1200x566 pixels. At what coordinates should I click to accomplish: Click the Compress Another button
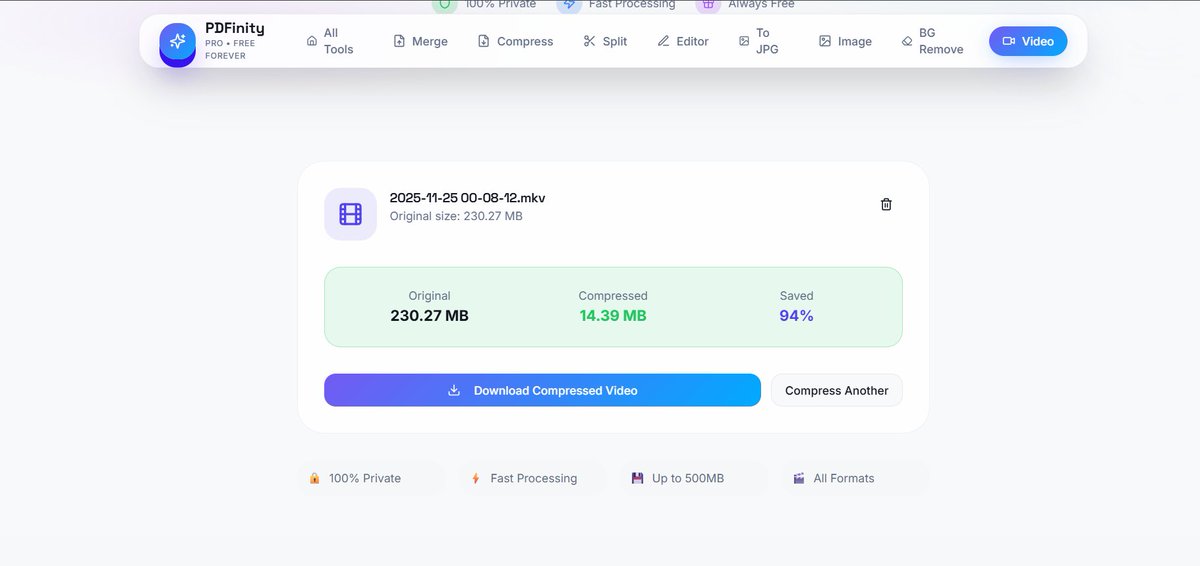click(x=837, y=390)
